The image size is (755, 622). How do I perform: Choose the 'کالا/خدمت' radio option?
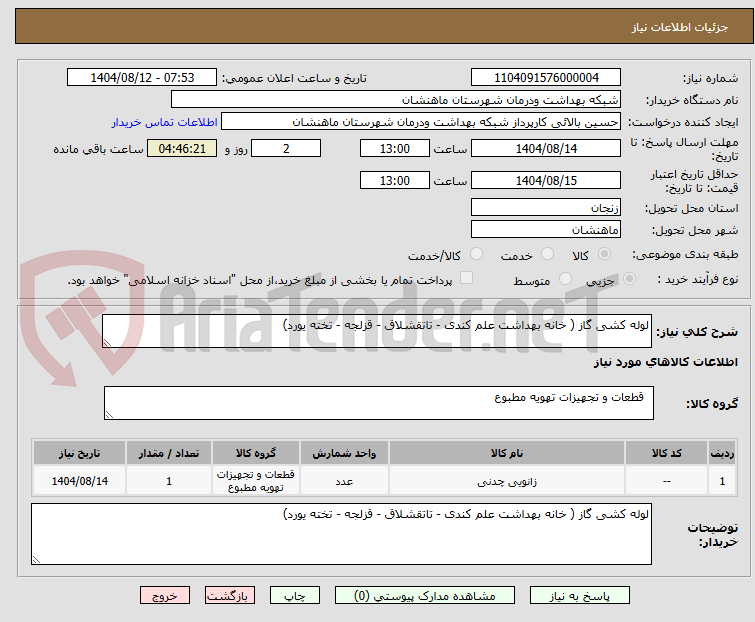click(x=476, y=255)
